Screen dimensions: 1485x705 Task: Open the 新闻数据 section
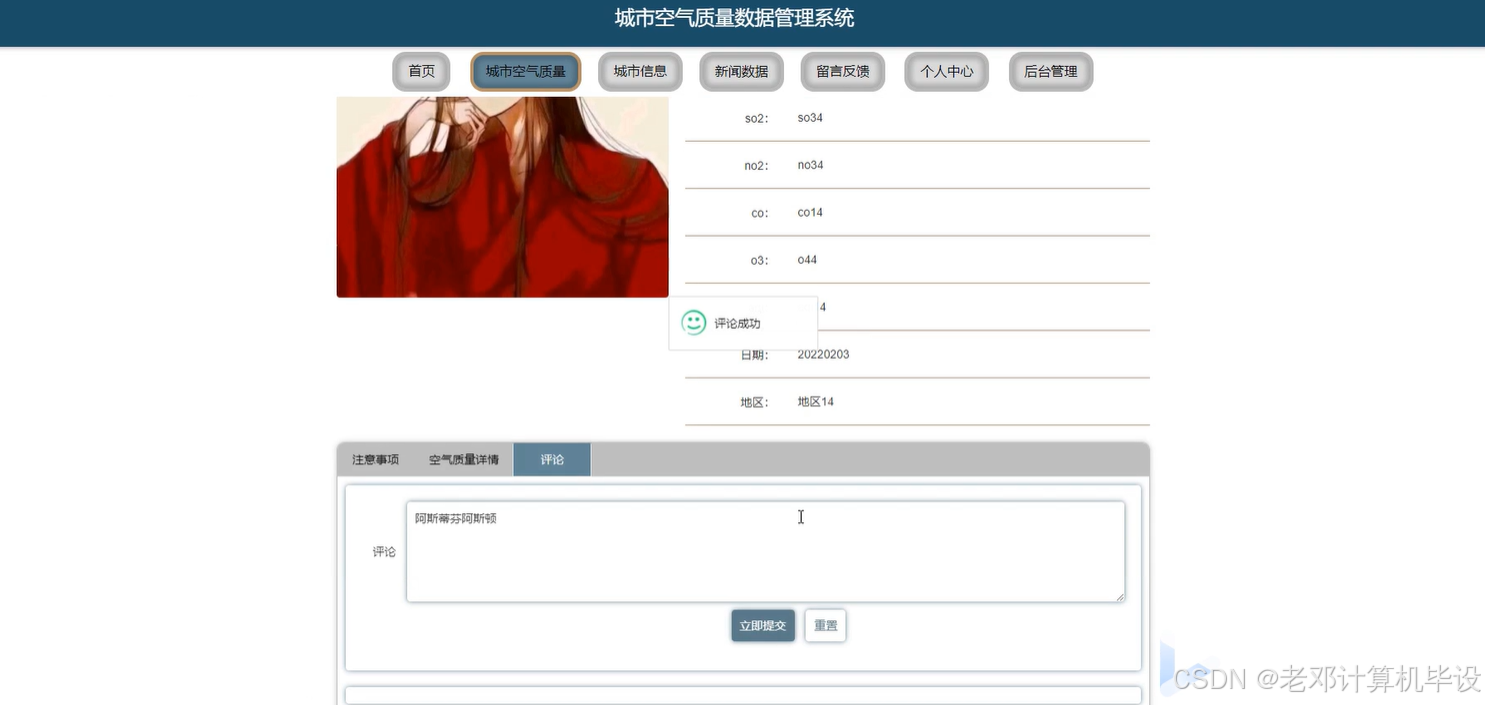coord(741,72)
